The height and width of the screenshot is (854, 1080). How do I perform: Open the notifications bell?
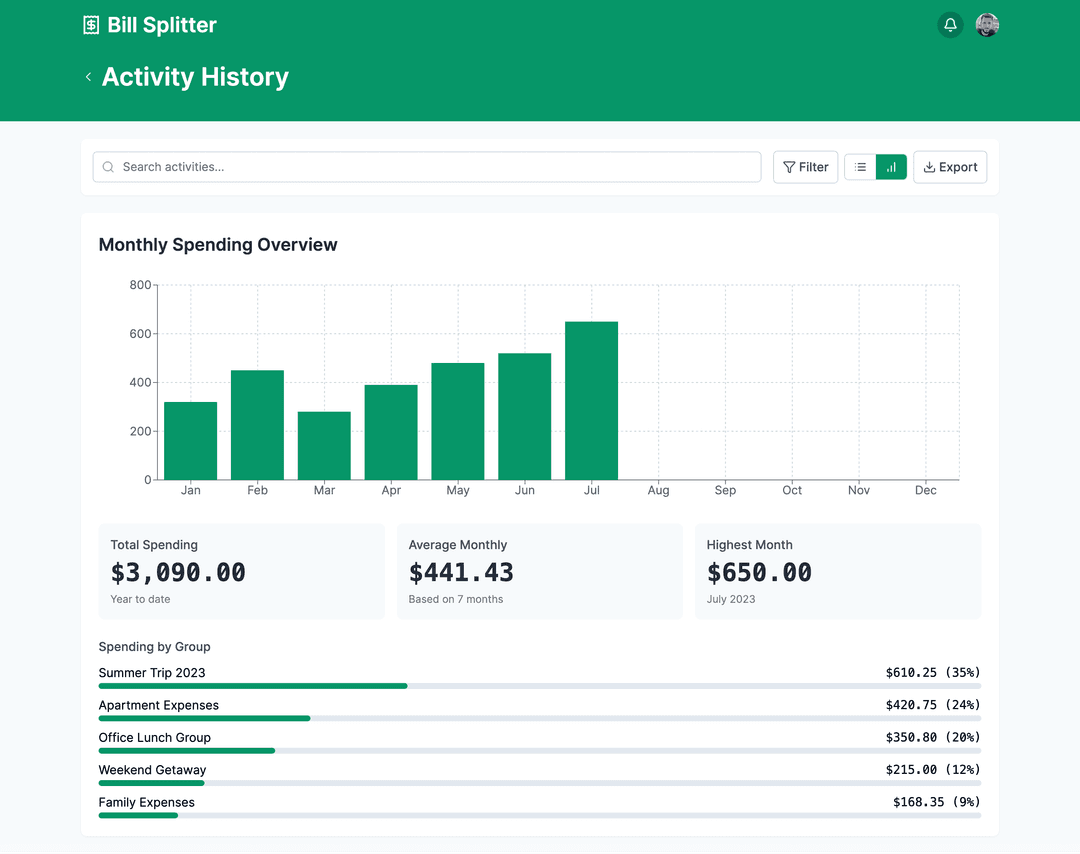pos(950,26)
